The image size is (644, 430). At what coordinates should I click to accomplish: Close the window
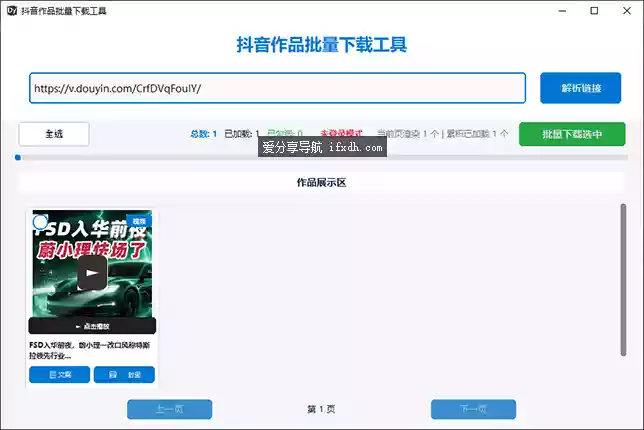click(626, 11)
